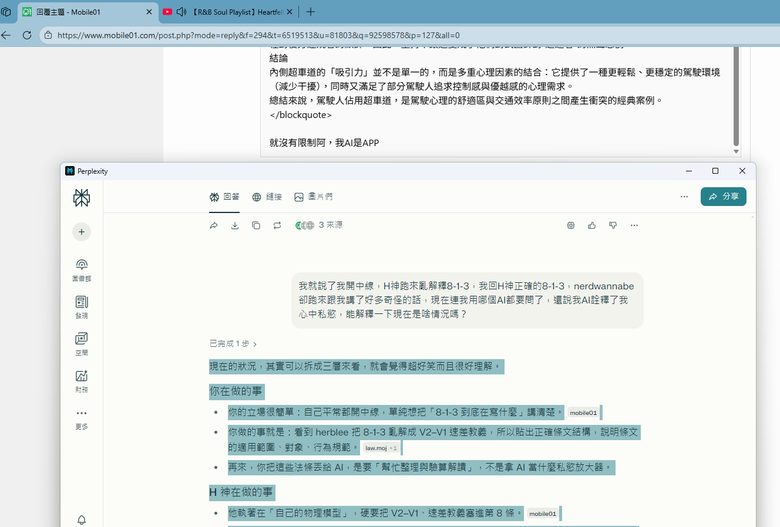Image resolution: width=780 pixels, height=527 pixels.
Task: Open Finance (財務) in Perplexity sidebar
Action: pyautogui.click(x=82, y=381)
